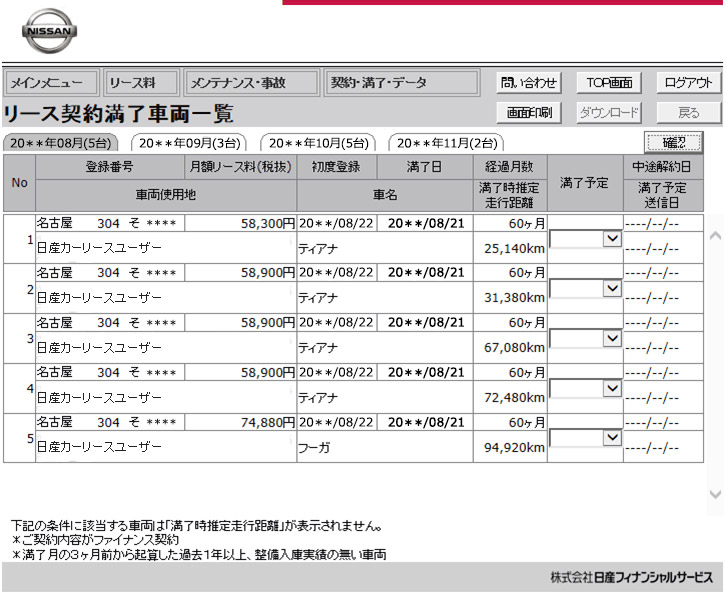Click the 中途解約日 column header
The height and width of the screenshot is (592, 726).
[x=663, y=167]
